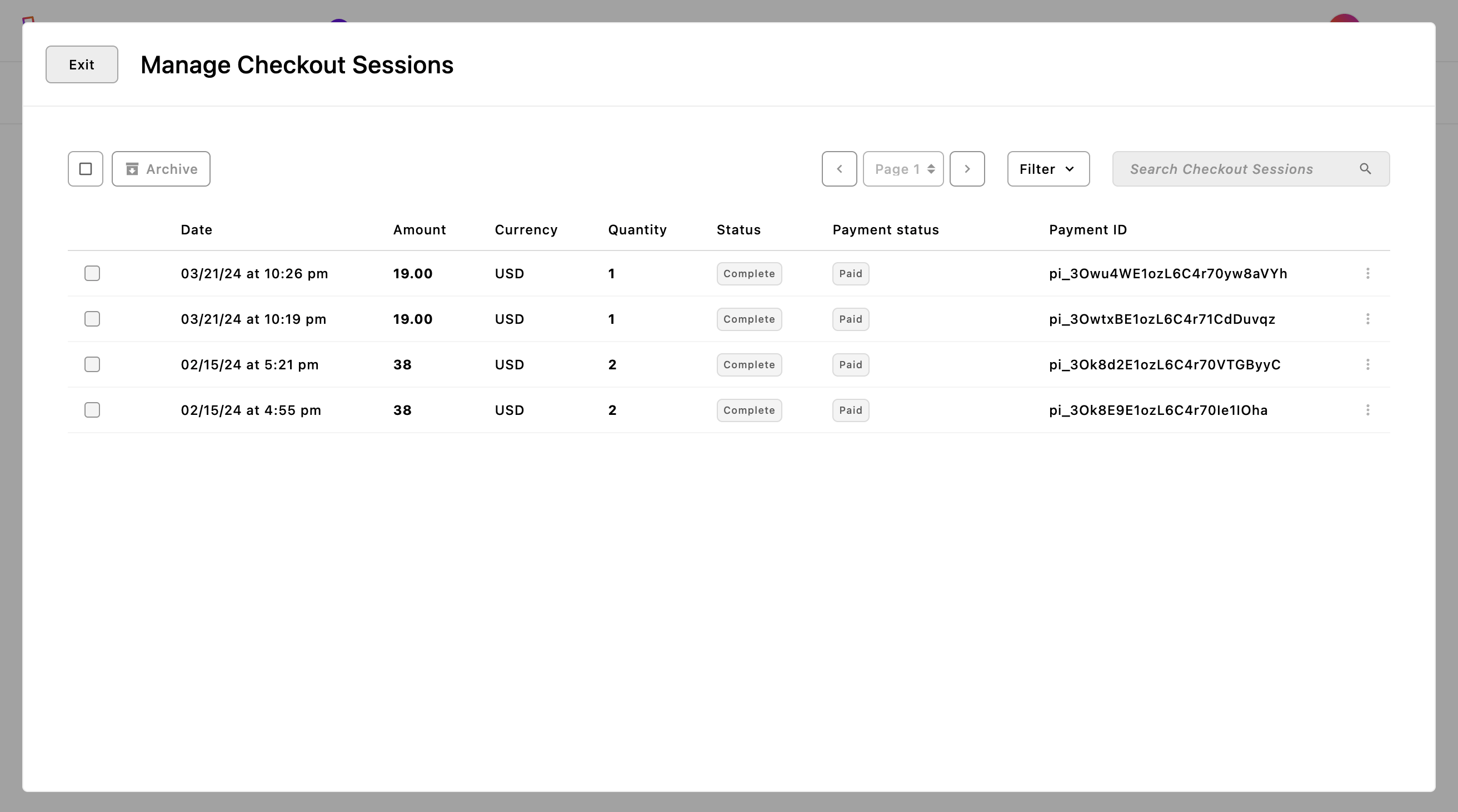Exit the Manage Checkout Sessions dialog
Image resolution: width=1458 pixels, height=812 pixels.
tap(82, 64)
